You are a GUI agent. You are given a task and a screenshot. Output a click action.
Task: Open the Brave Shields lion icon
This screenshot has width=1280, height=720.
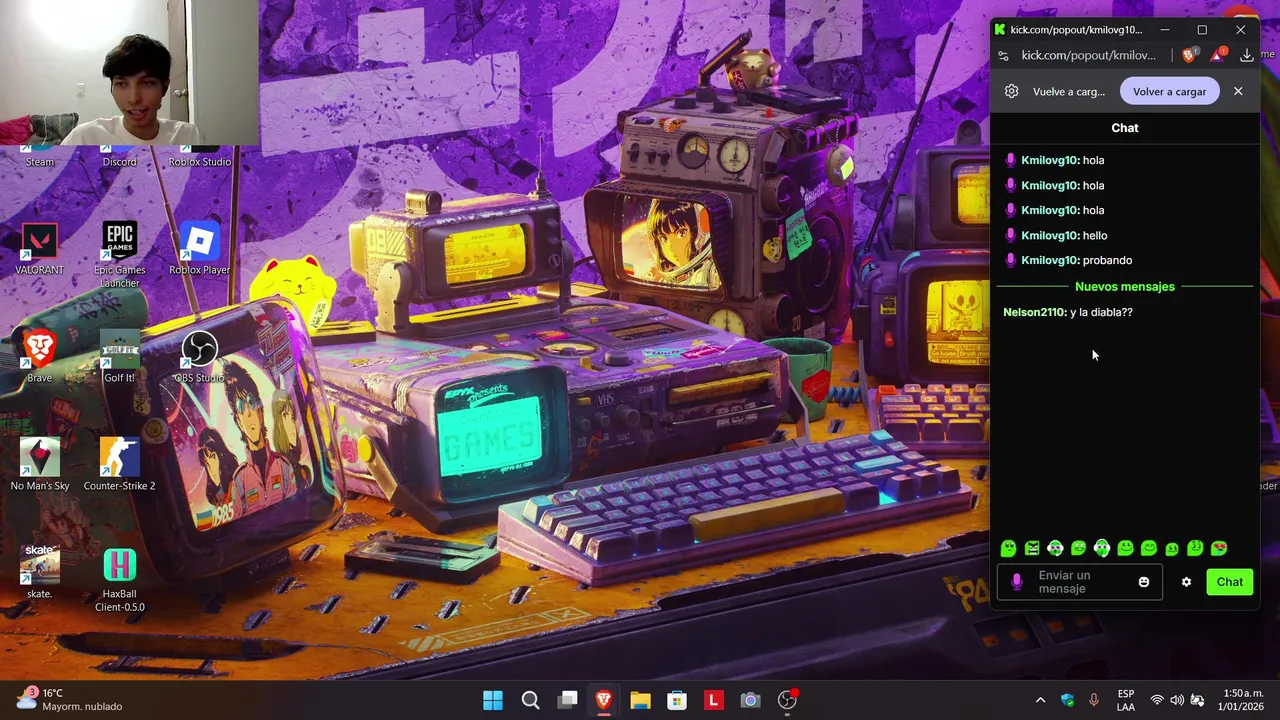tap(1188, 55)
